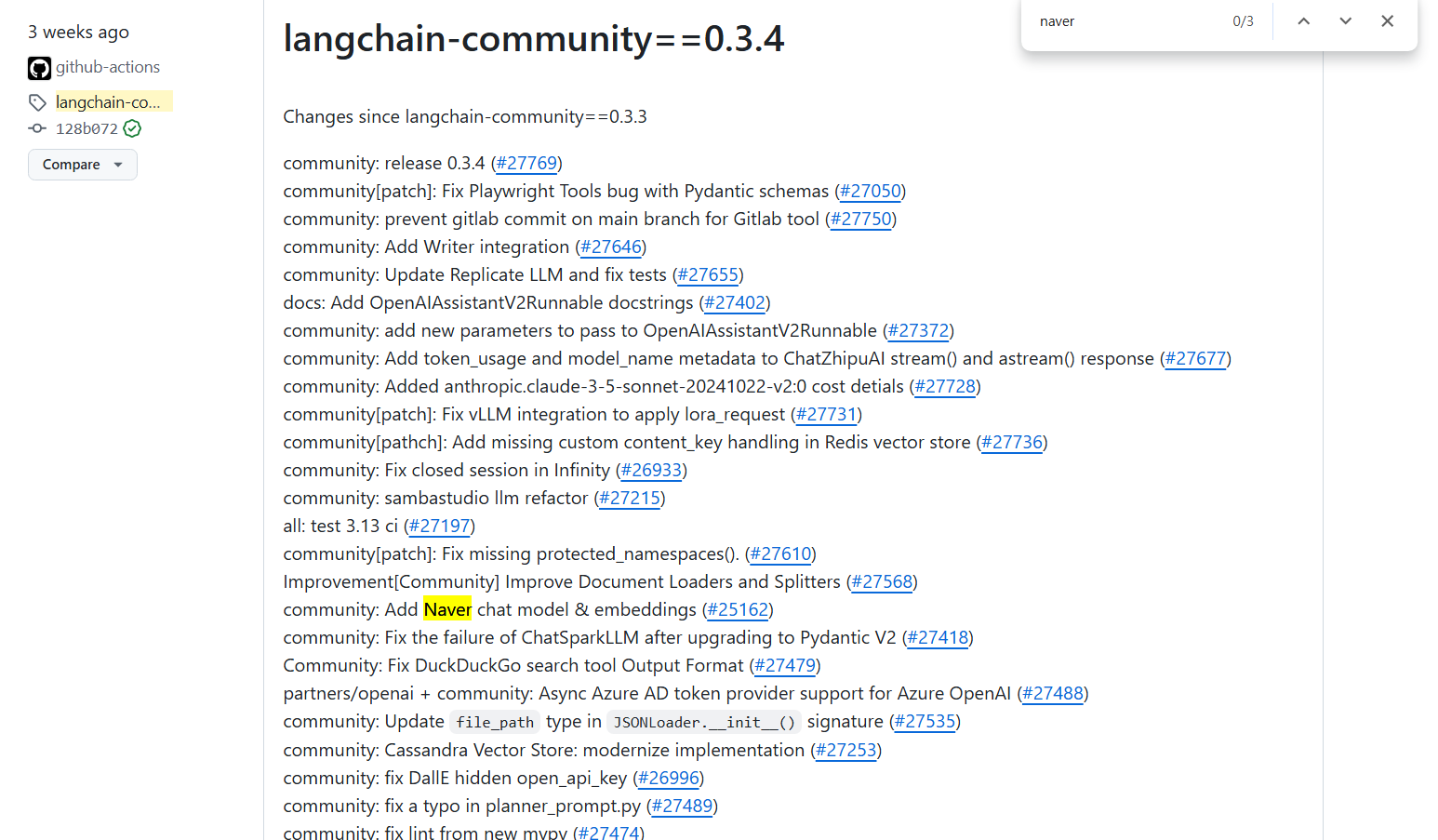Image resolution: width=1438 pixels, height=840 pixels.
Task: Open pull request #27736 link
Action: tap(1012, 443)
